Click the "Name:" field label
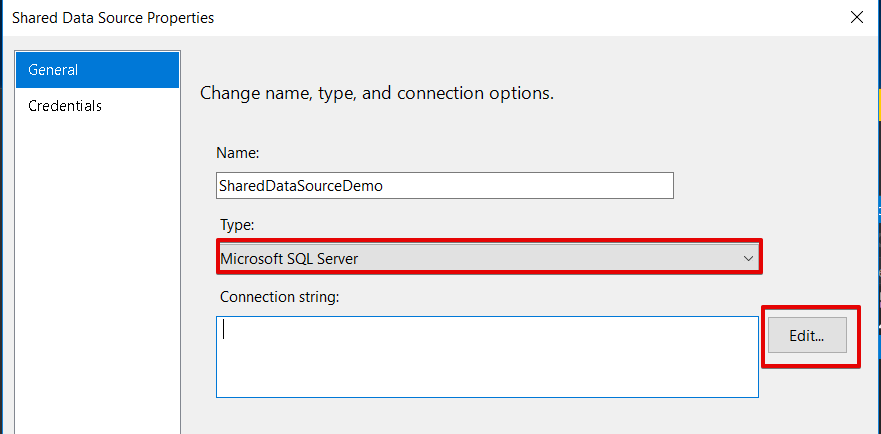The width and height of the screenshot is (881, 434). pyautogui.click(x=238, y=153)
